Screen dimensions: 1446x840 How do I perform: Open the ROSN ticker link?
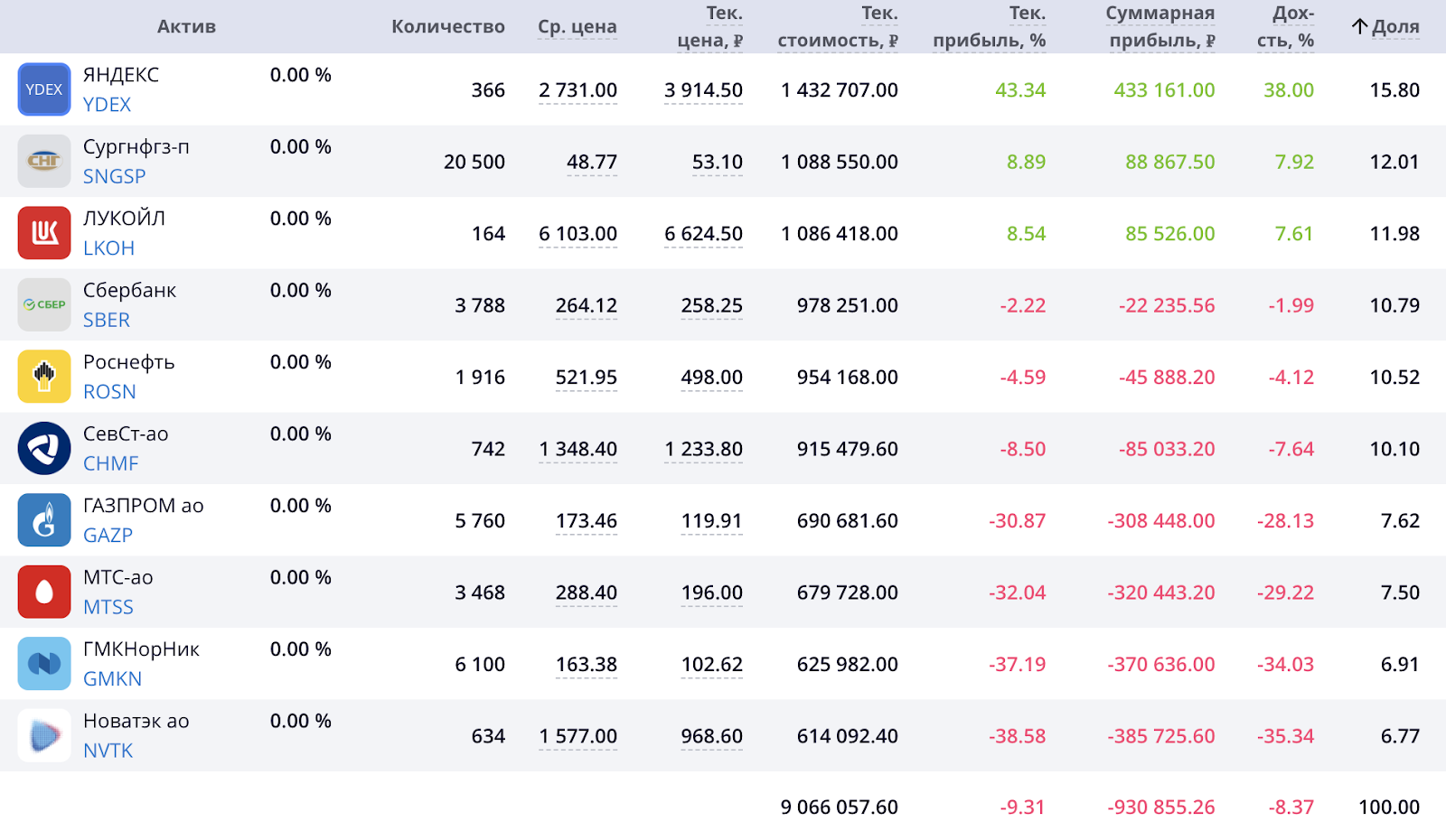(x=109, y=392)
